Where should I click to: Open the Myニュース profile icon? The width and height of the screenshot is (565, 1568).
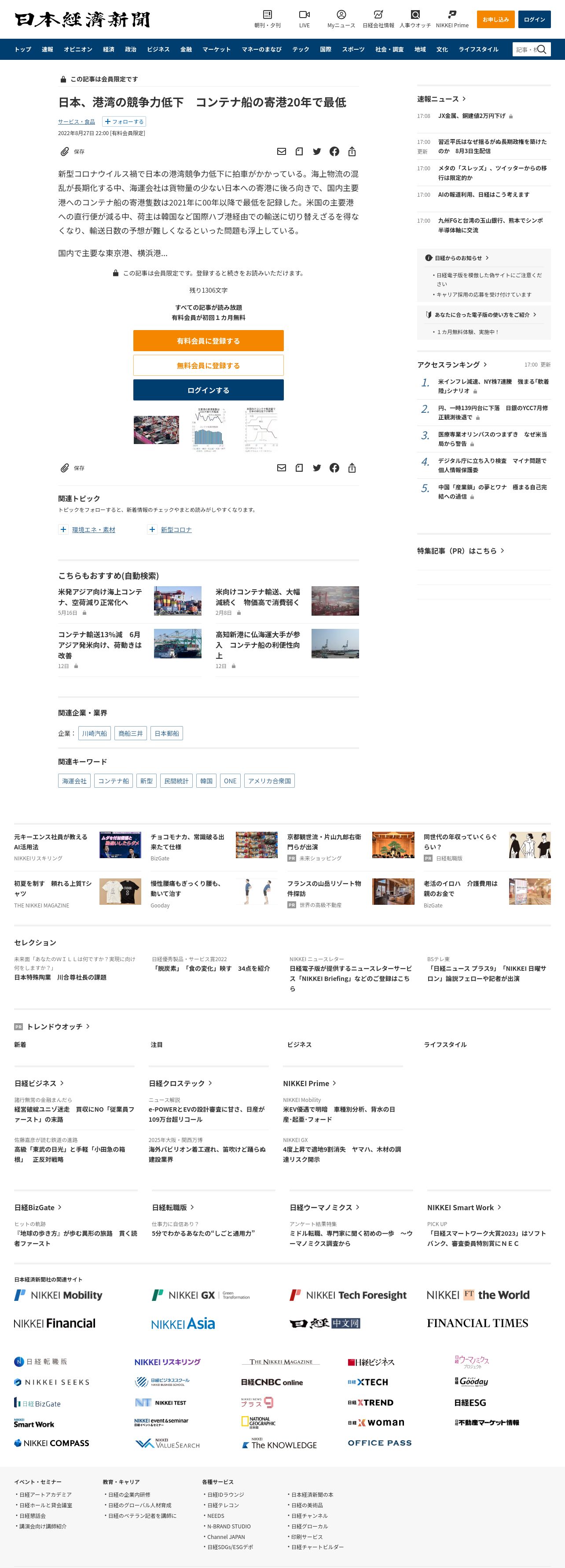click(341, 15)
